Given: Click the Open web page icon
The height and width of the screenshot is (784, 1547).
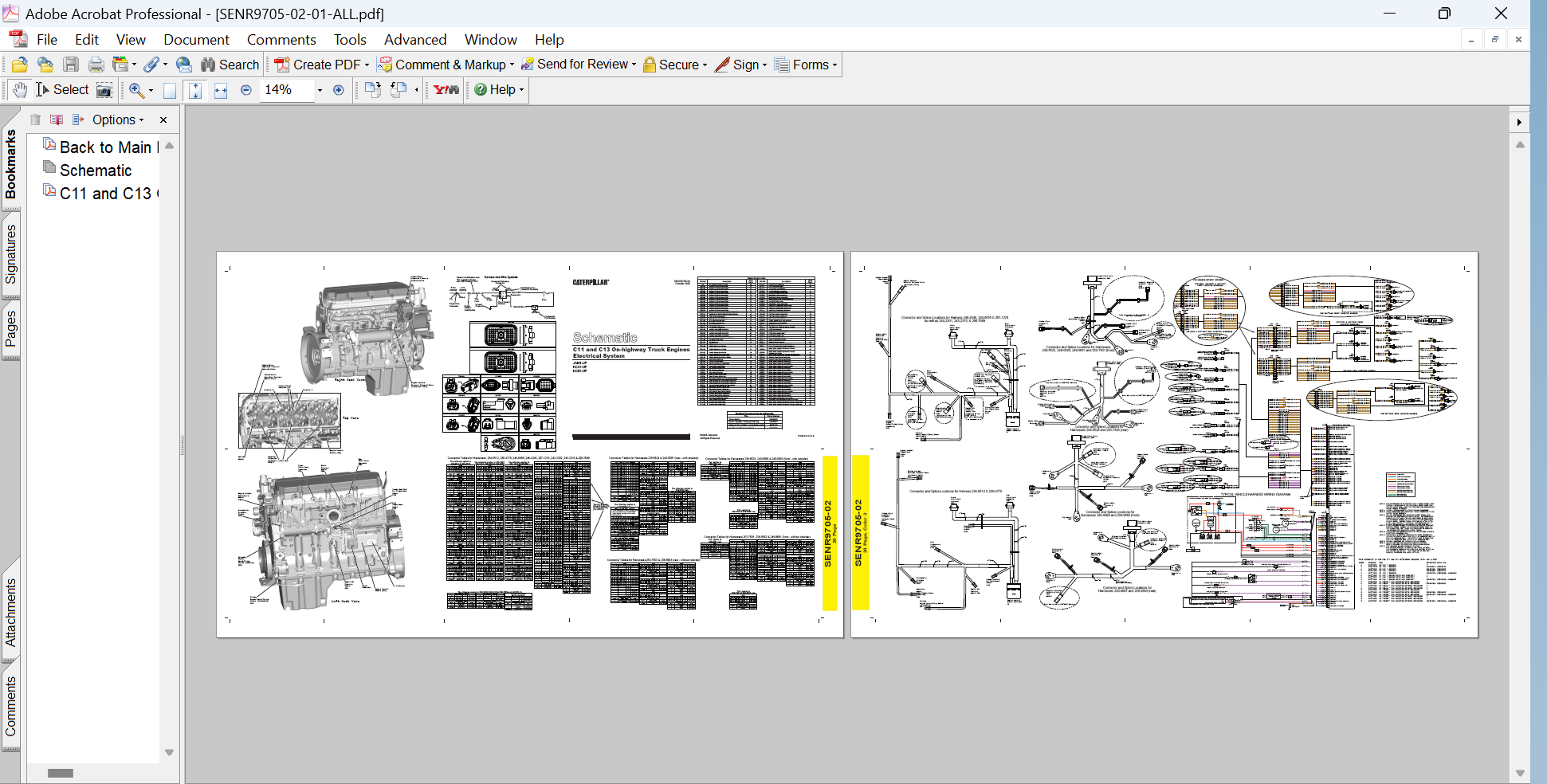Looking at the screenshot, I should [45, 65].
